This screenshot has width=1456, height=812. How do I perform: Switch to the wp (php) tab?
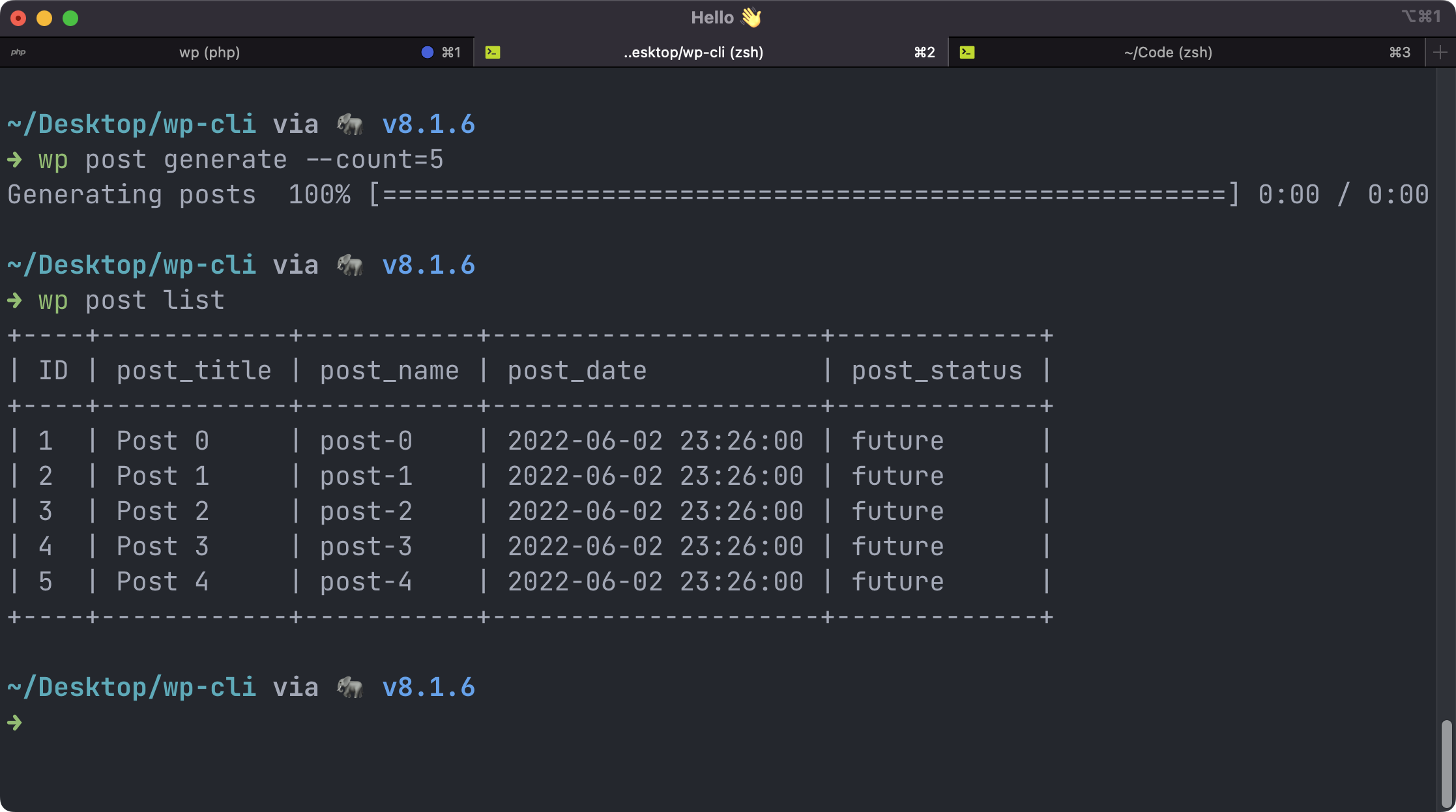[x=209, y=52]
